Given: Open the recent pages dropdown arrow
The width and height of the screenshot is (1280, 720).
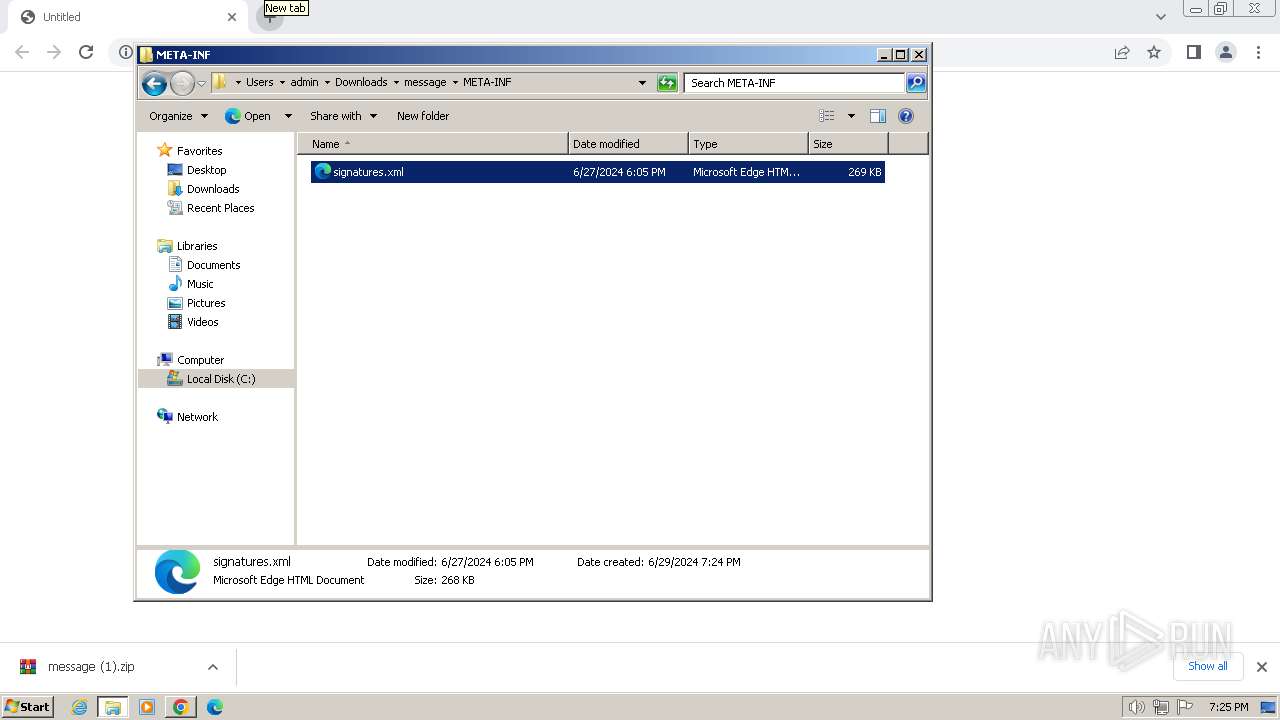Looking at the screenshot, I should point(201,83).
